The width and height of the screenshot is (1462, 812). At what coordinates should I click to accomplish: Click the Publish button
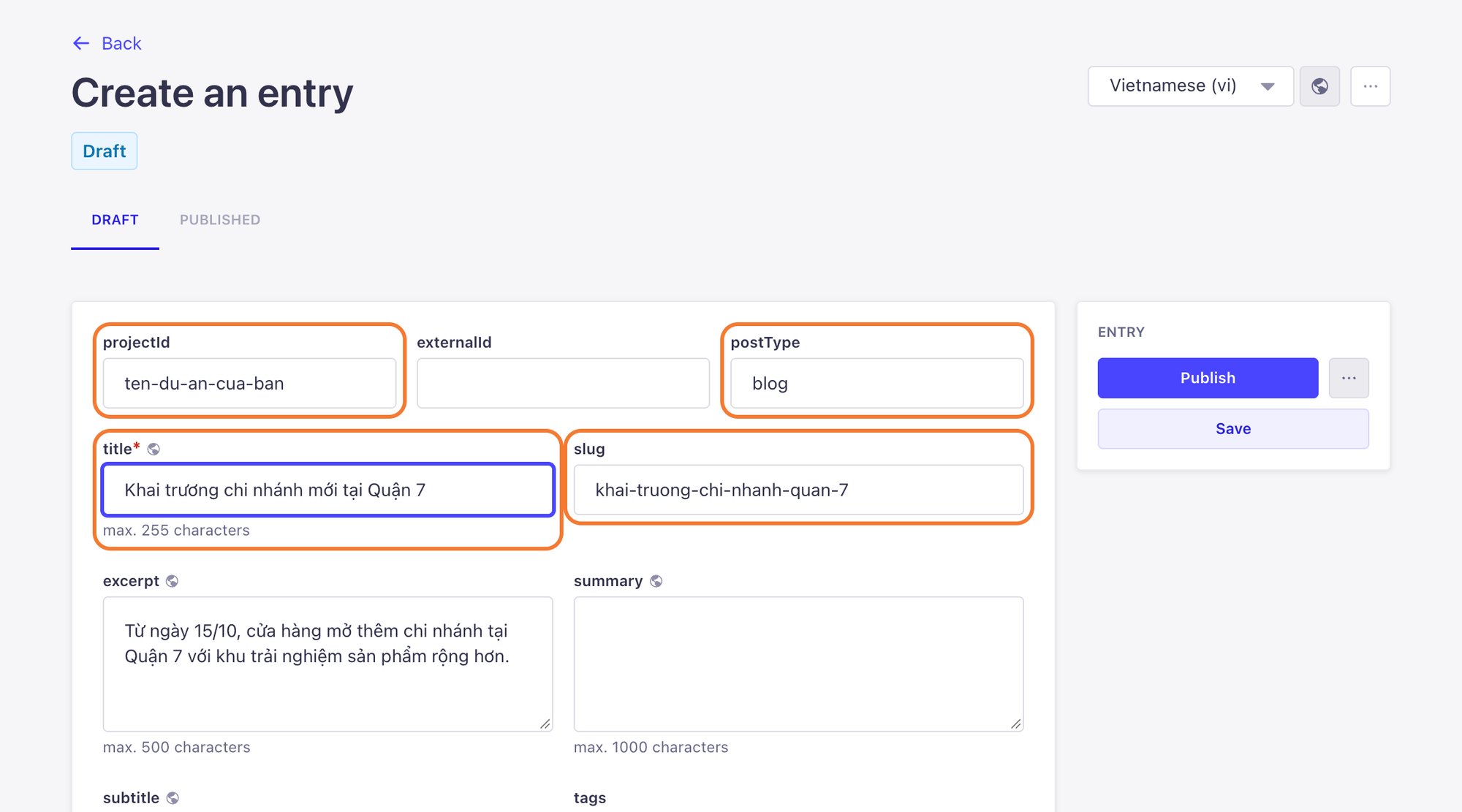[x=1208, y=378]
